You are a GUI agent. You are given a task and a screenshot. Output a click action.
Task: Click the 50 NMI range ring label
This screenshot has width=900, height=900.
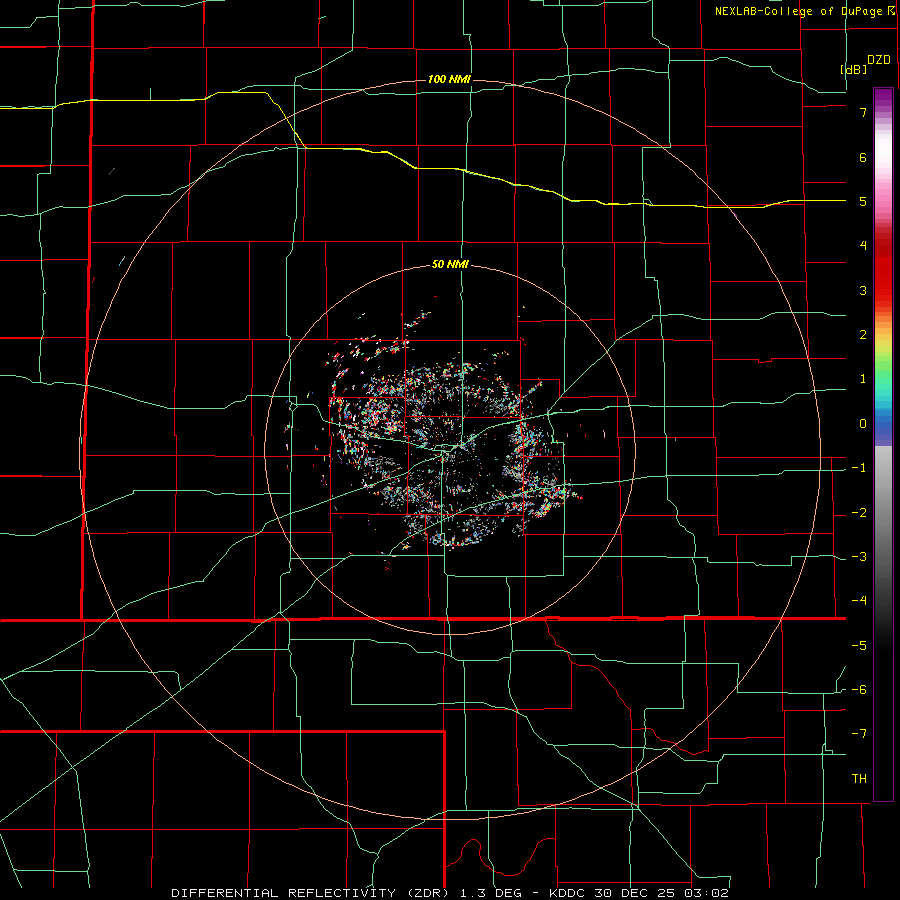tap(450, 265)
